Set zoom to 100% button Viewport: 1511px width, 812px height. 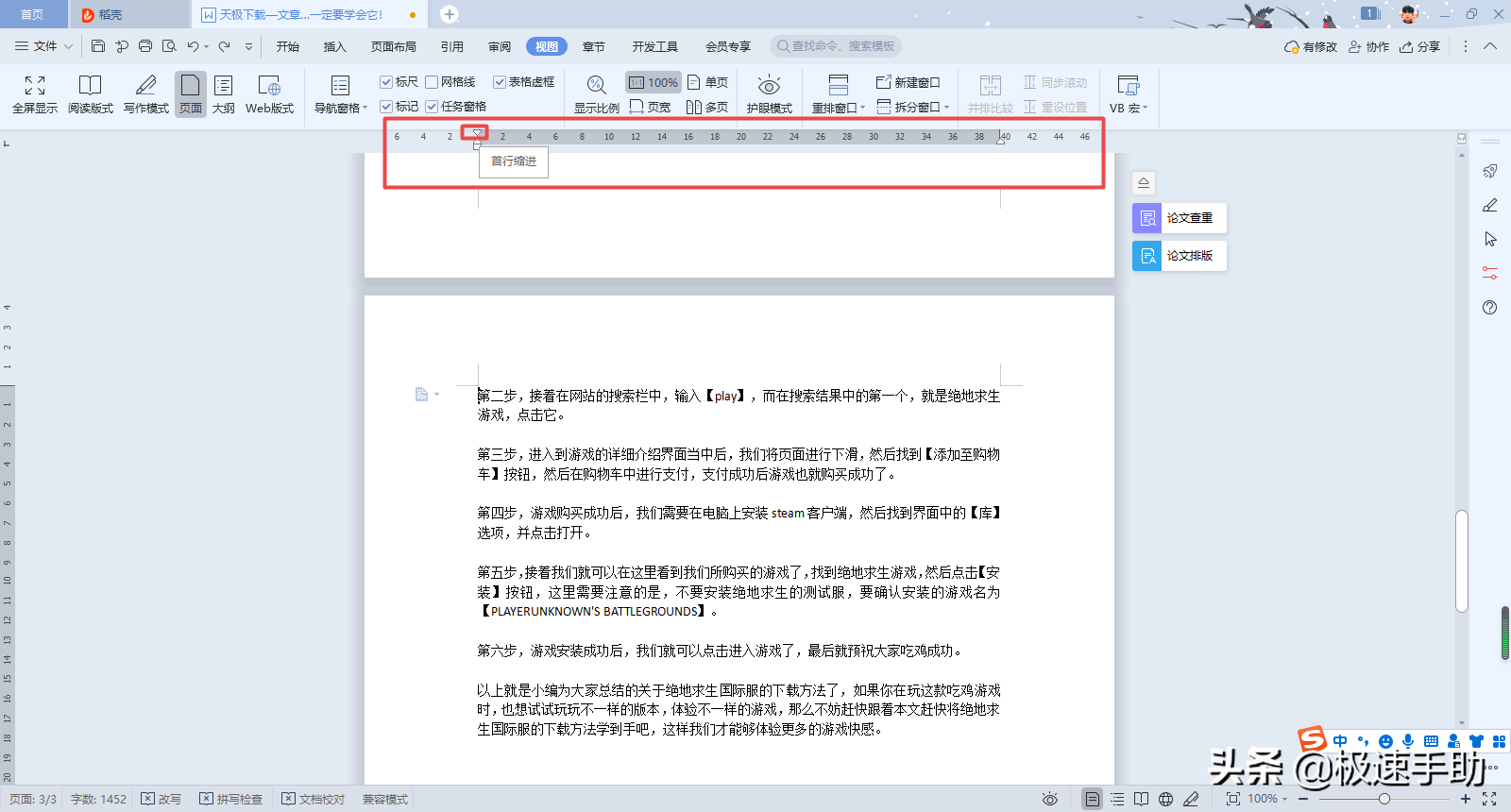coord(654,82)
